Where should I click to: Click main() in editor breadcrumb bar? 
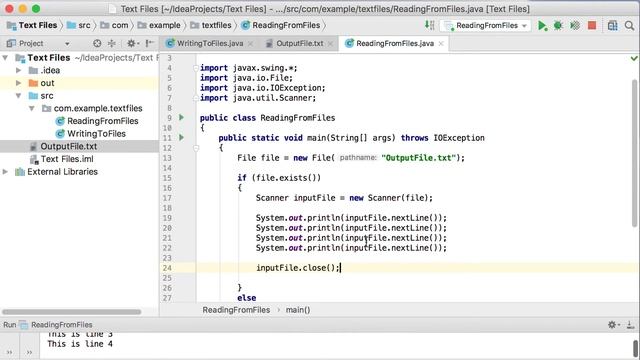coord(298,310)
